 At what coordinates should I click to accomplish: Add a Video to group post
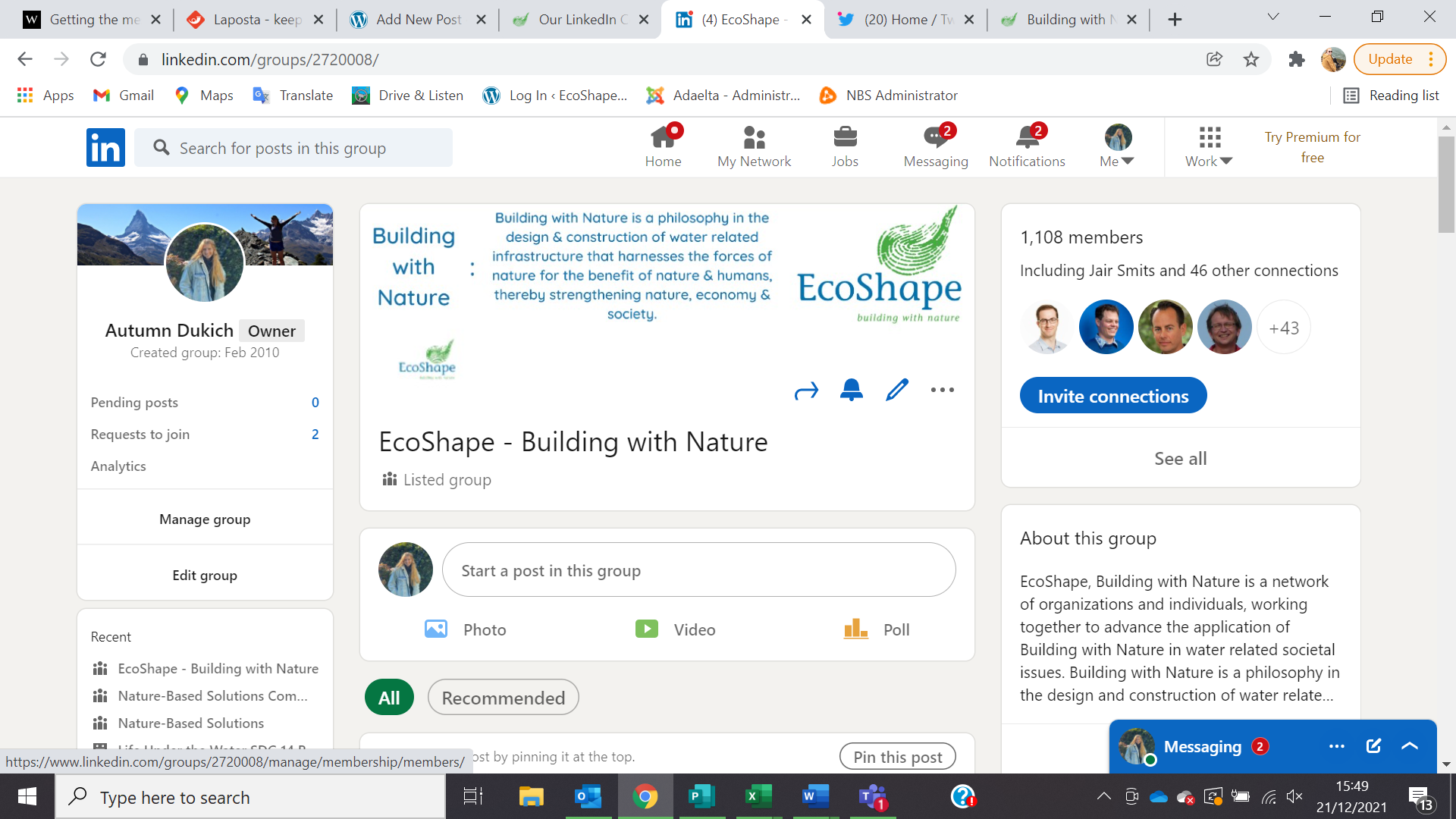[x=675, y=629]
